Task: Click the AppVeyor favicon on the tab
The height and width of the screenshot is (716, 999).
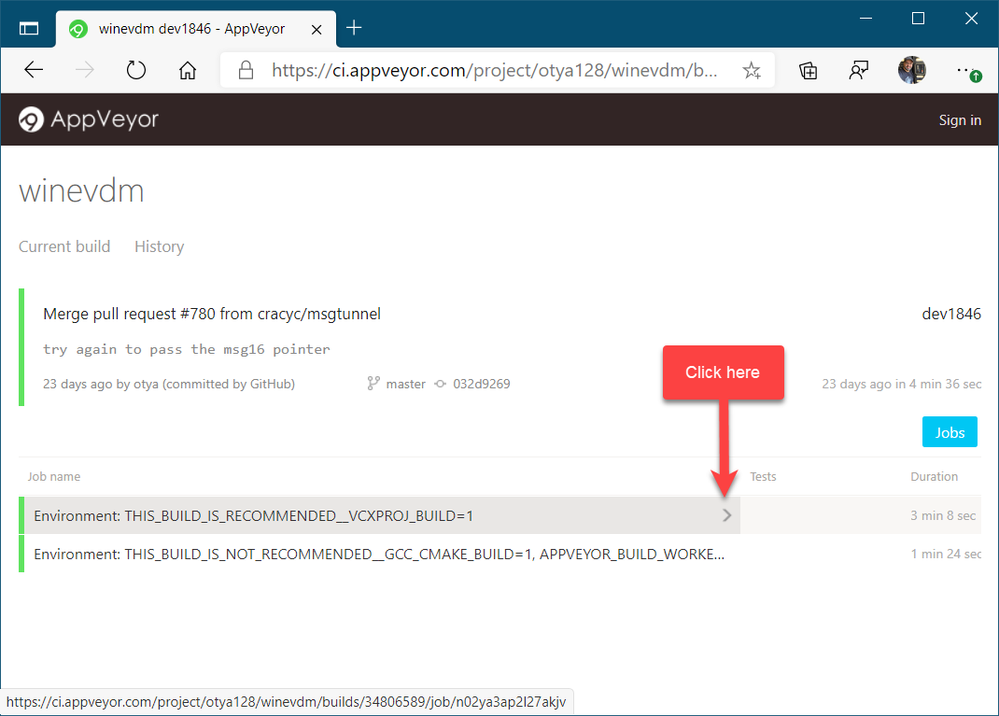Action: [x=78, y=29]
